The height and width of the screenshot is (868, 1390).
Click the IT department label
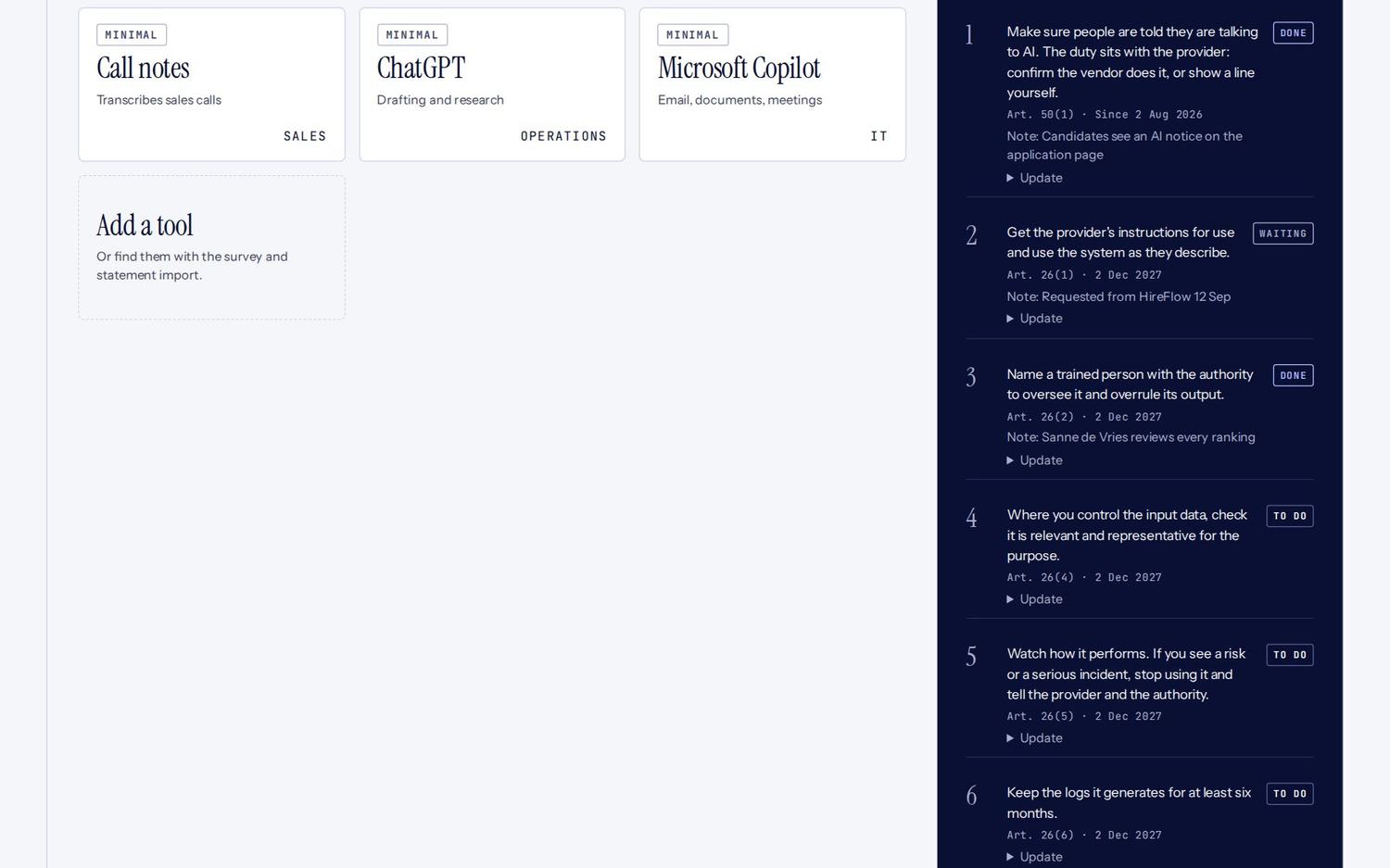coord(878,136)
